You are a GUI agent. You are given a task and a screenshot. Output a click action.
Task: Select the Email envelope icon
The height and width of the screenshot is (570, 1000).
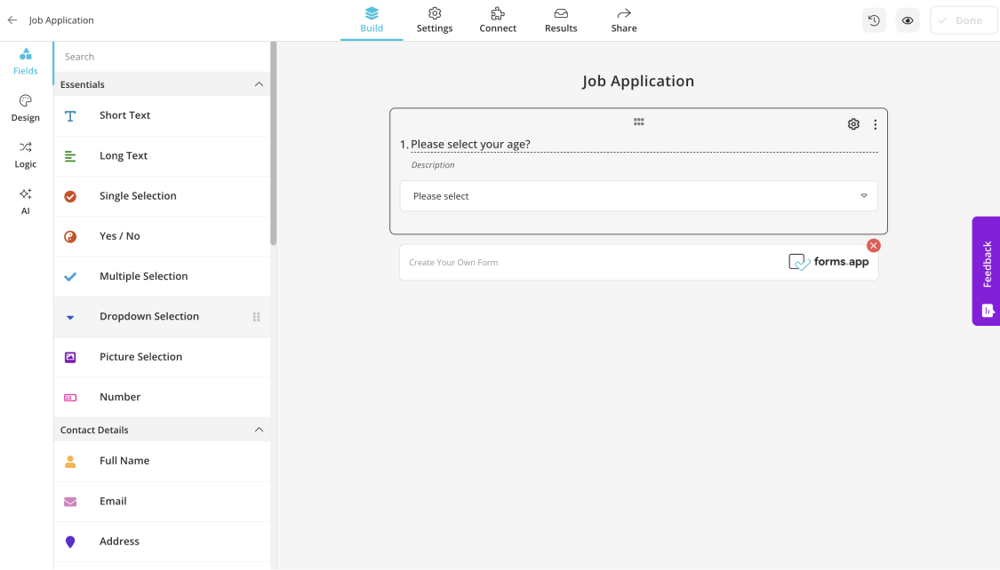click(x=70, y=502)
